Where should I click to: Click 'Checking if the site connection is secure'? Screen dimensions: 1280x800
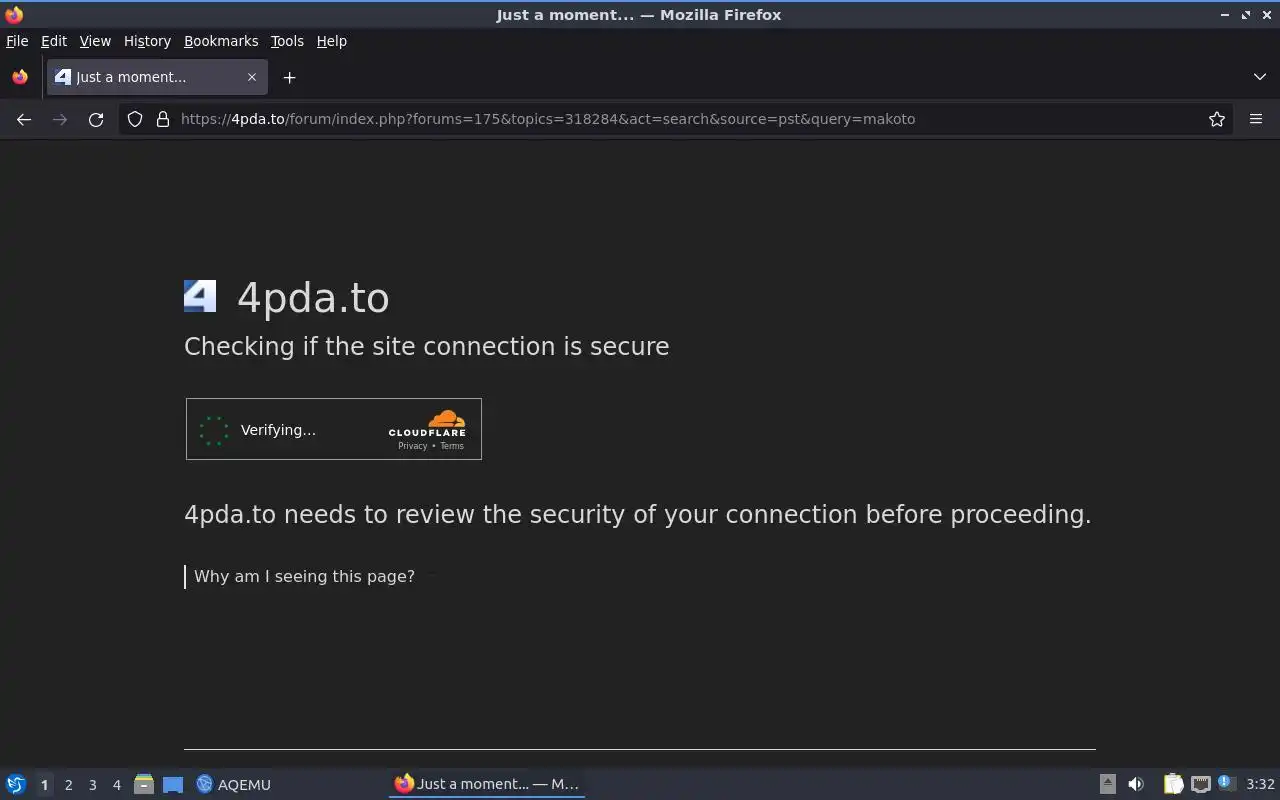(427, 346)
